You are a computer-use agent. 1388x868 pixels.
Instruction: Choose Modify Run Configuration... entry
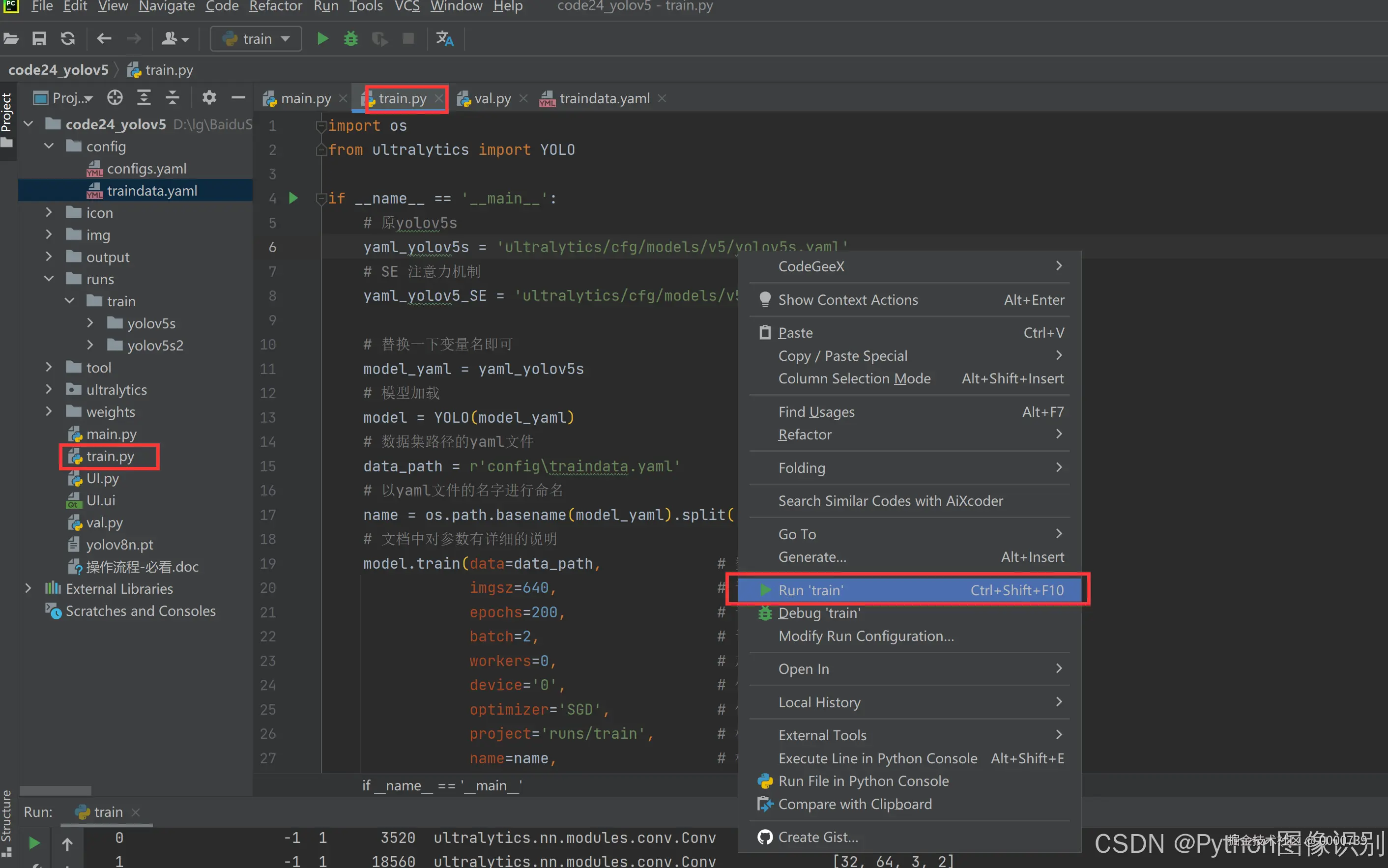coord(866,636)
